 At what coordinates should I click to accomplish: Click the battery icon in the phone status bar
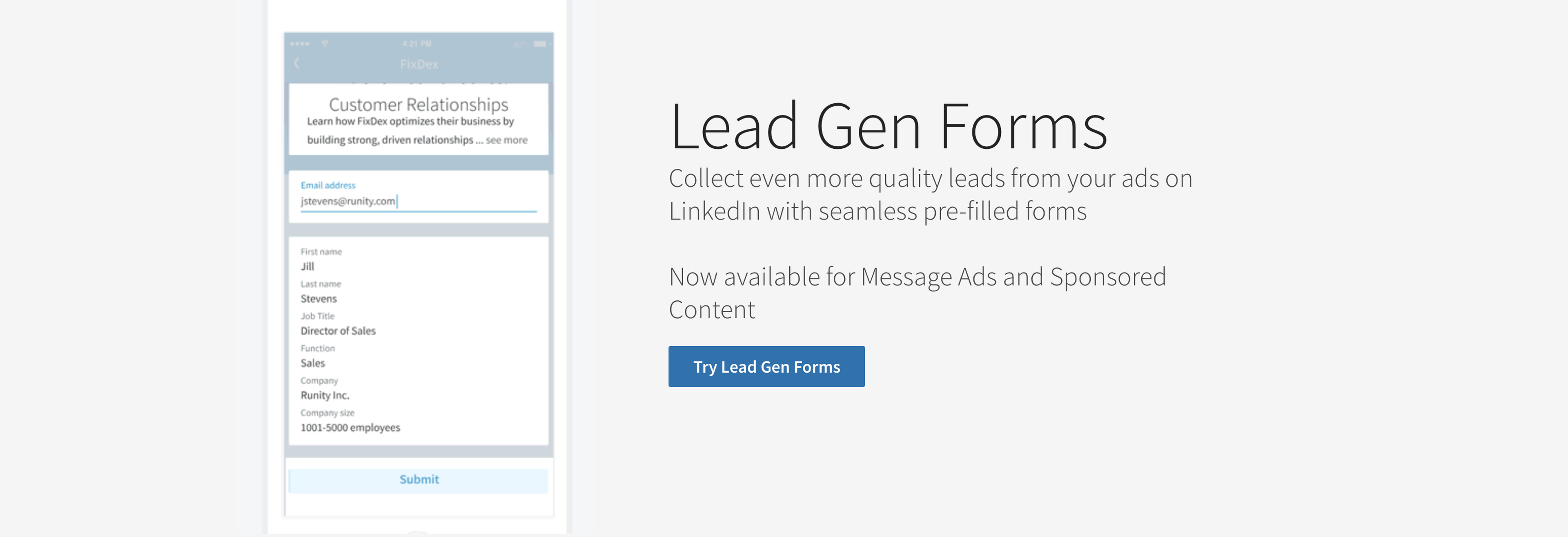point(540,44)
